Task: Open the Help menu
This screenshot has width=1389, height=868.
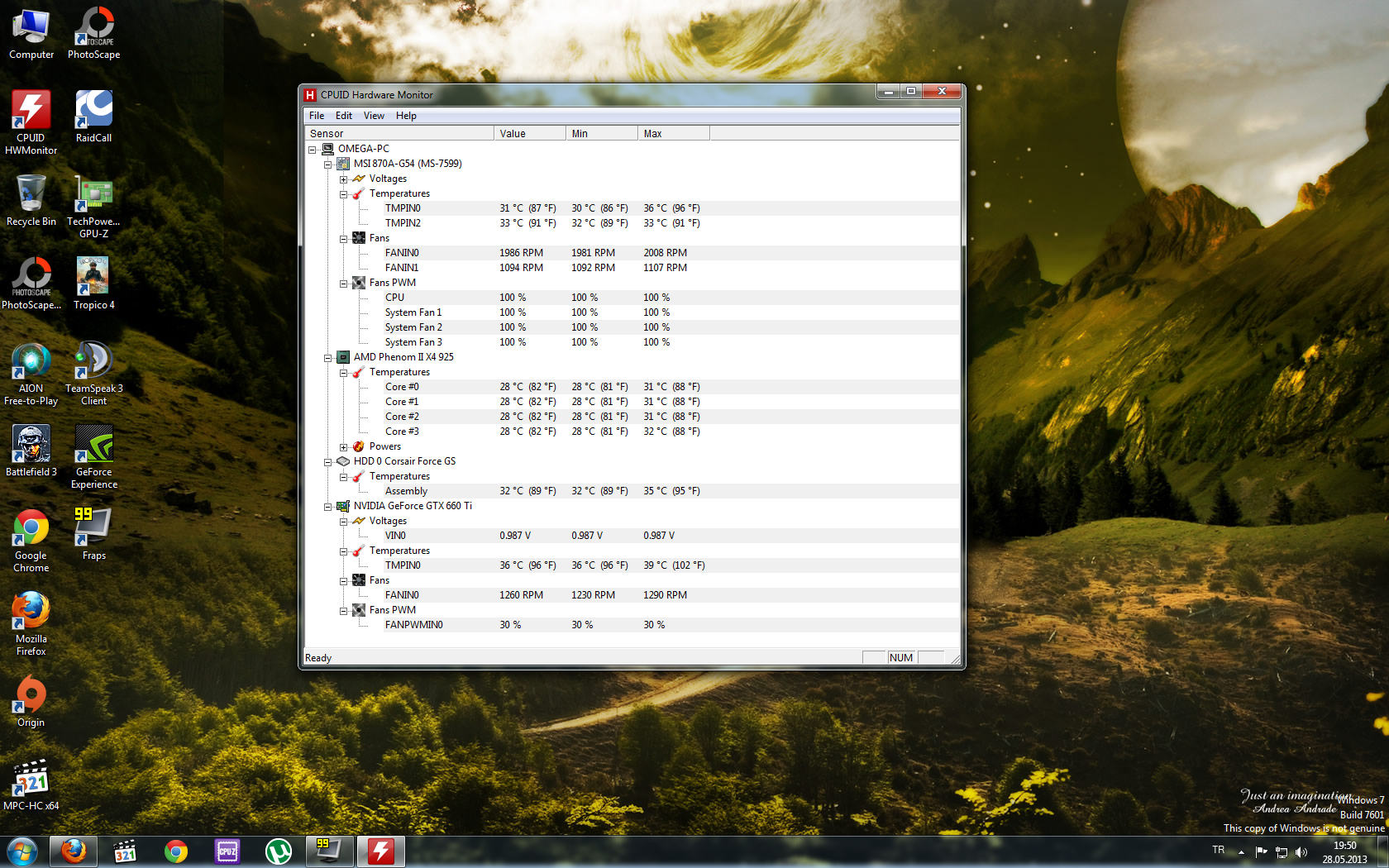Action: tap(406, 116)
